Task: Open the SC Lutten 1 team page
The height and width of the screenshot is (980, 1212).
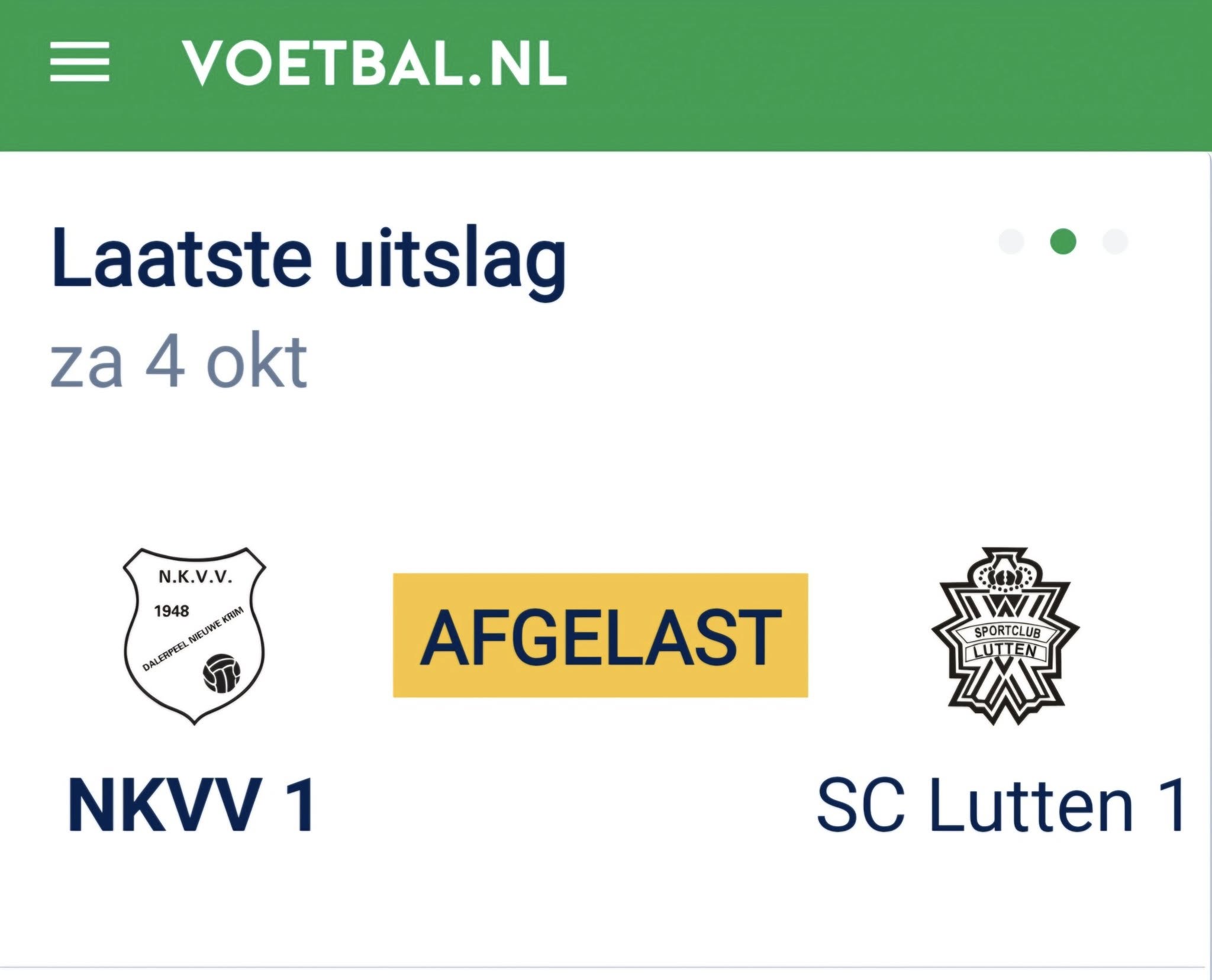Action: [x=1000, y=805]
